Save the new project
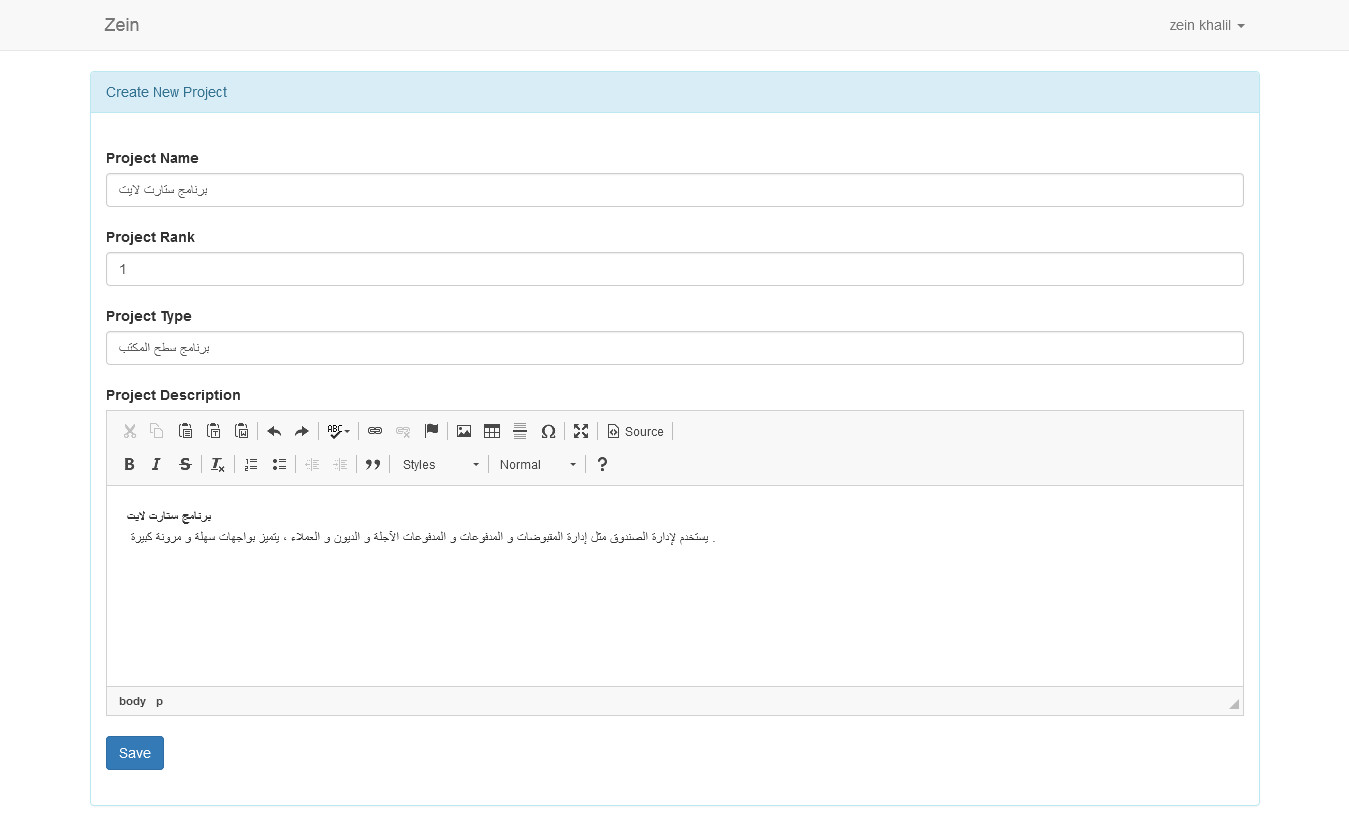Screen dimensions: 1349x826 [134, 753]
